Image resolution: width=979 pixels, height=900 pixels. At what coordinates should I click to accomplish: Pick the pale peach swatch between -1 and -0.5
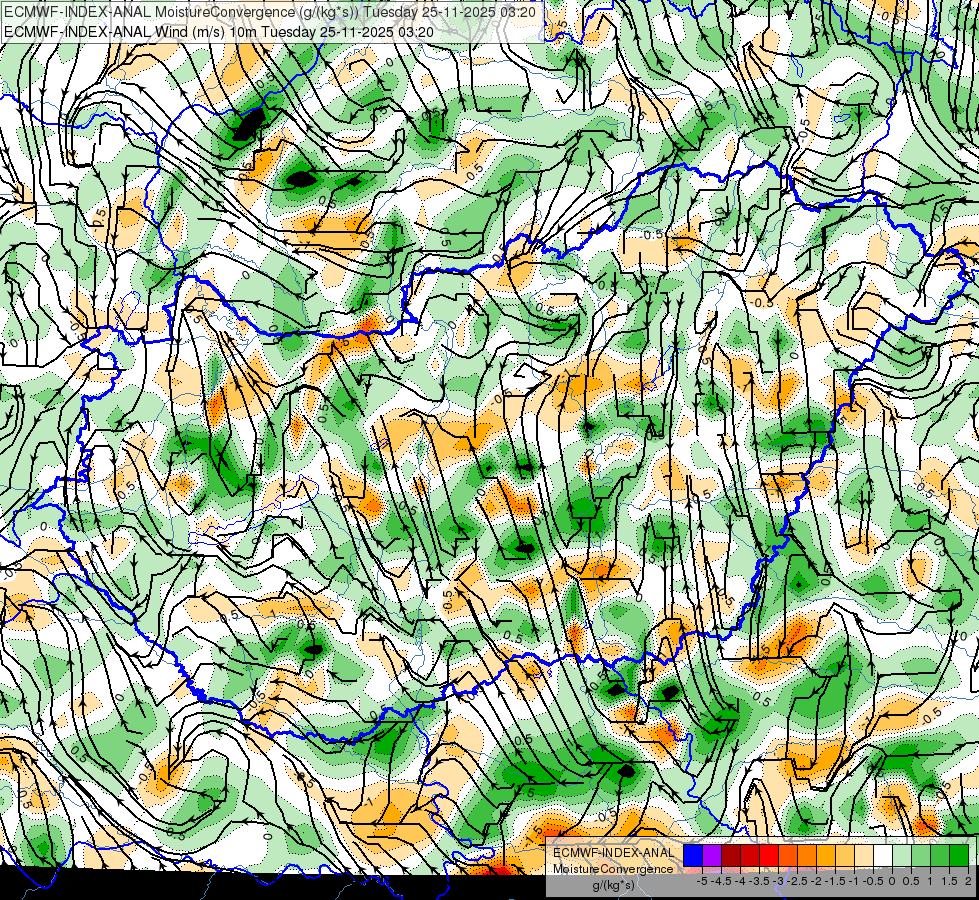point(864,856)
